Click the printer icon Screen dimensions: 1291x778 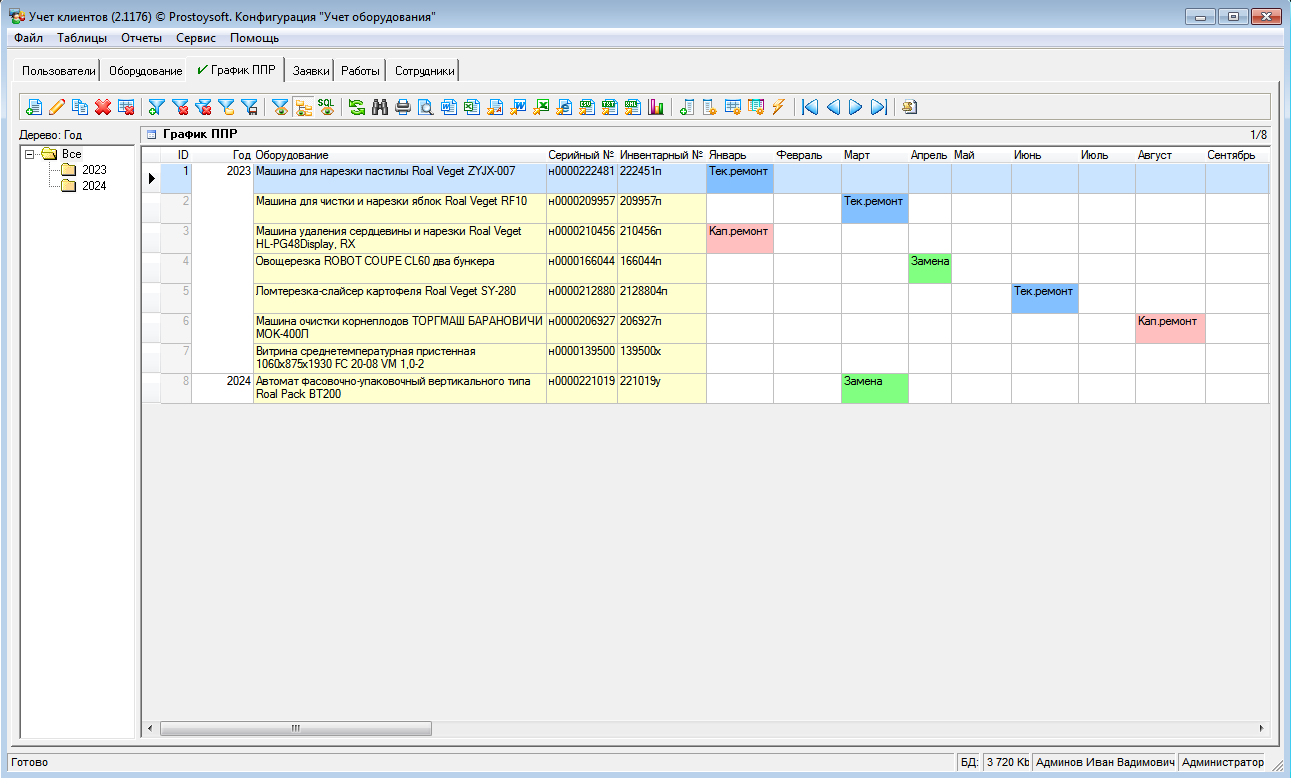click(x=403, y=107)
